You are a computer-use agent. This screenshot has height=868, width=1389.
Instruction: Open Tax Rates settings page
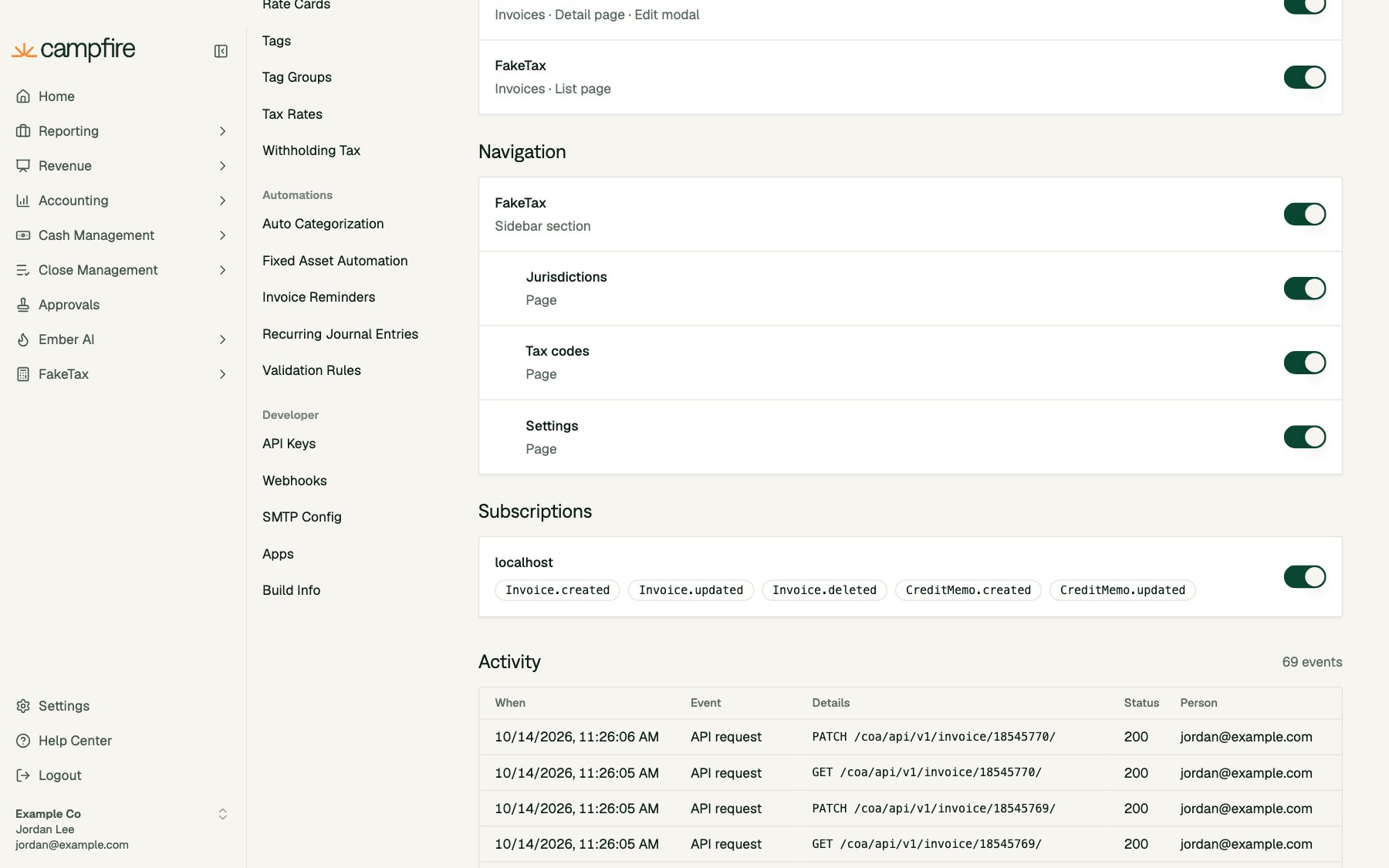click(x=292, y=114)
